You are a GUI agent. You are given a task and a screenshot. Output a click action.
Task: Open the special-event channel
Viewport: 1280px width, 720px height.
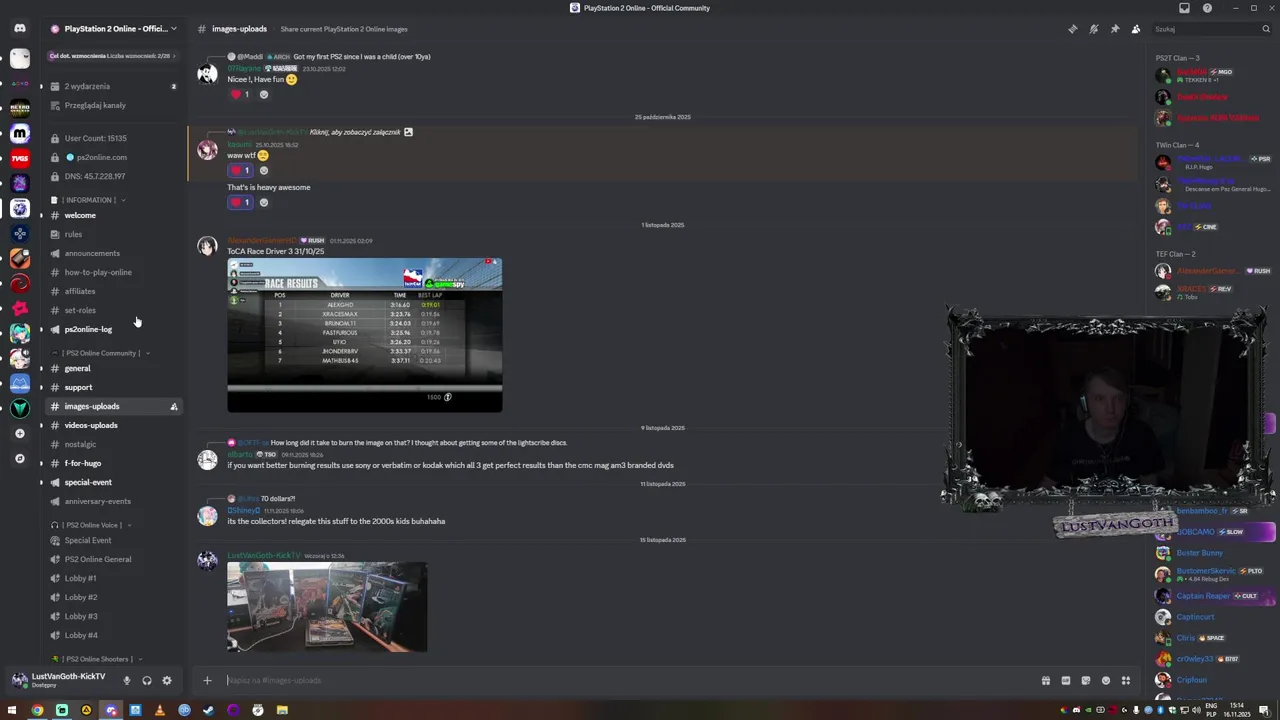(112, 482)
